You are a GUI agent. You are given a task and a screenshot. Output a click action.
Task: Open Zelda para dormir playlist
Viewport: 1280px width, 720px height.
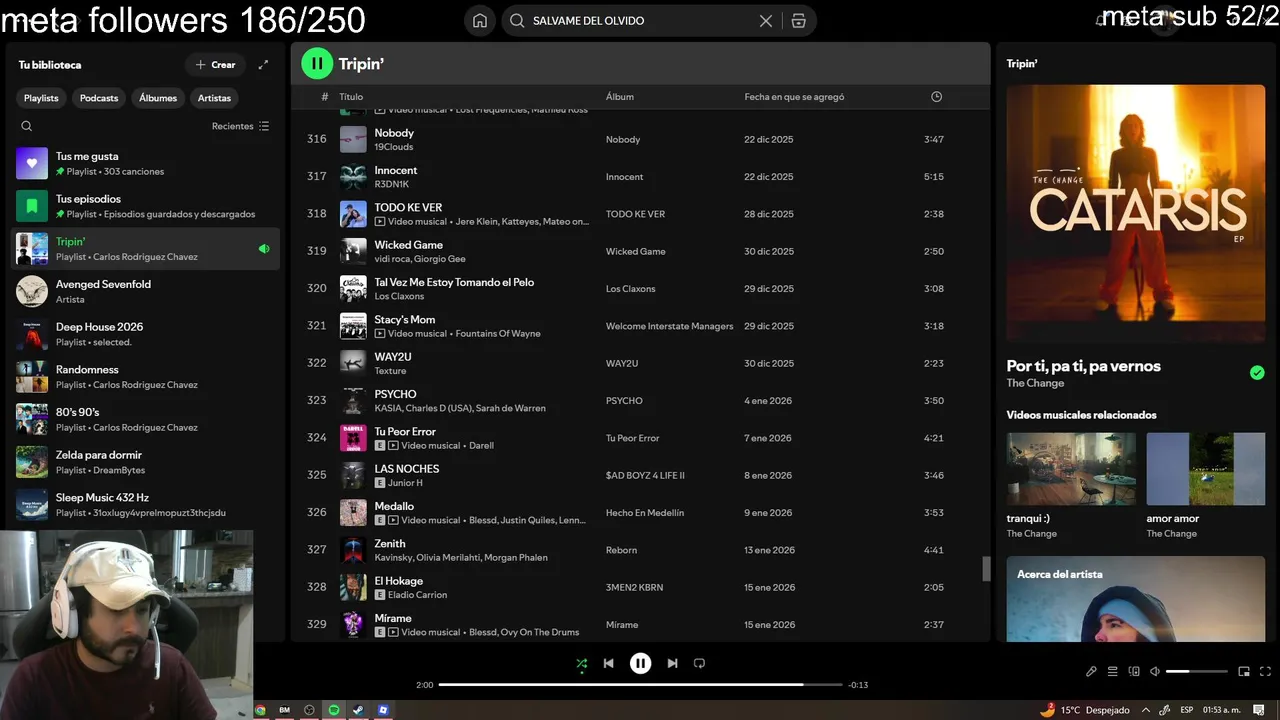(145, 462)
